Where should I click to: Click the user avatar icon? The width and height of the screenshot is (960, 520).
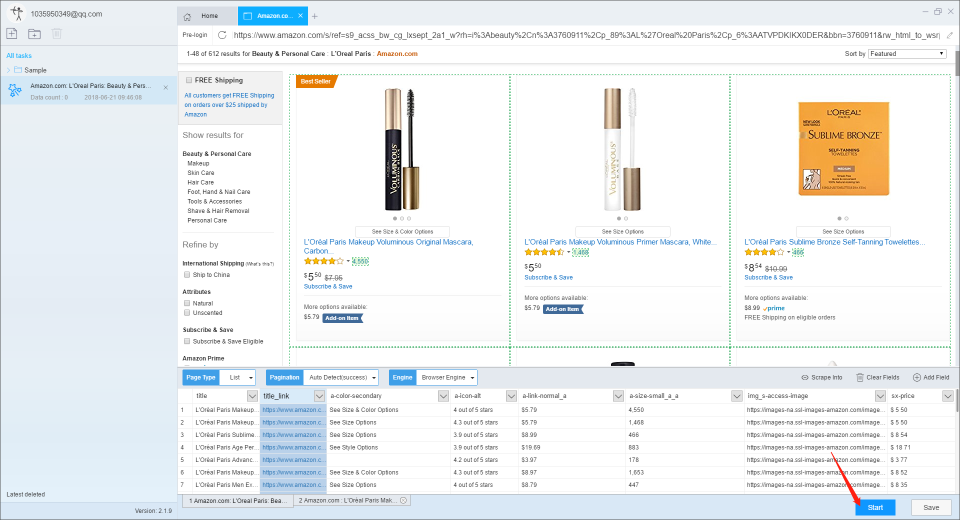[16, 13]
